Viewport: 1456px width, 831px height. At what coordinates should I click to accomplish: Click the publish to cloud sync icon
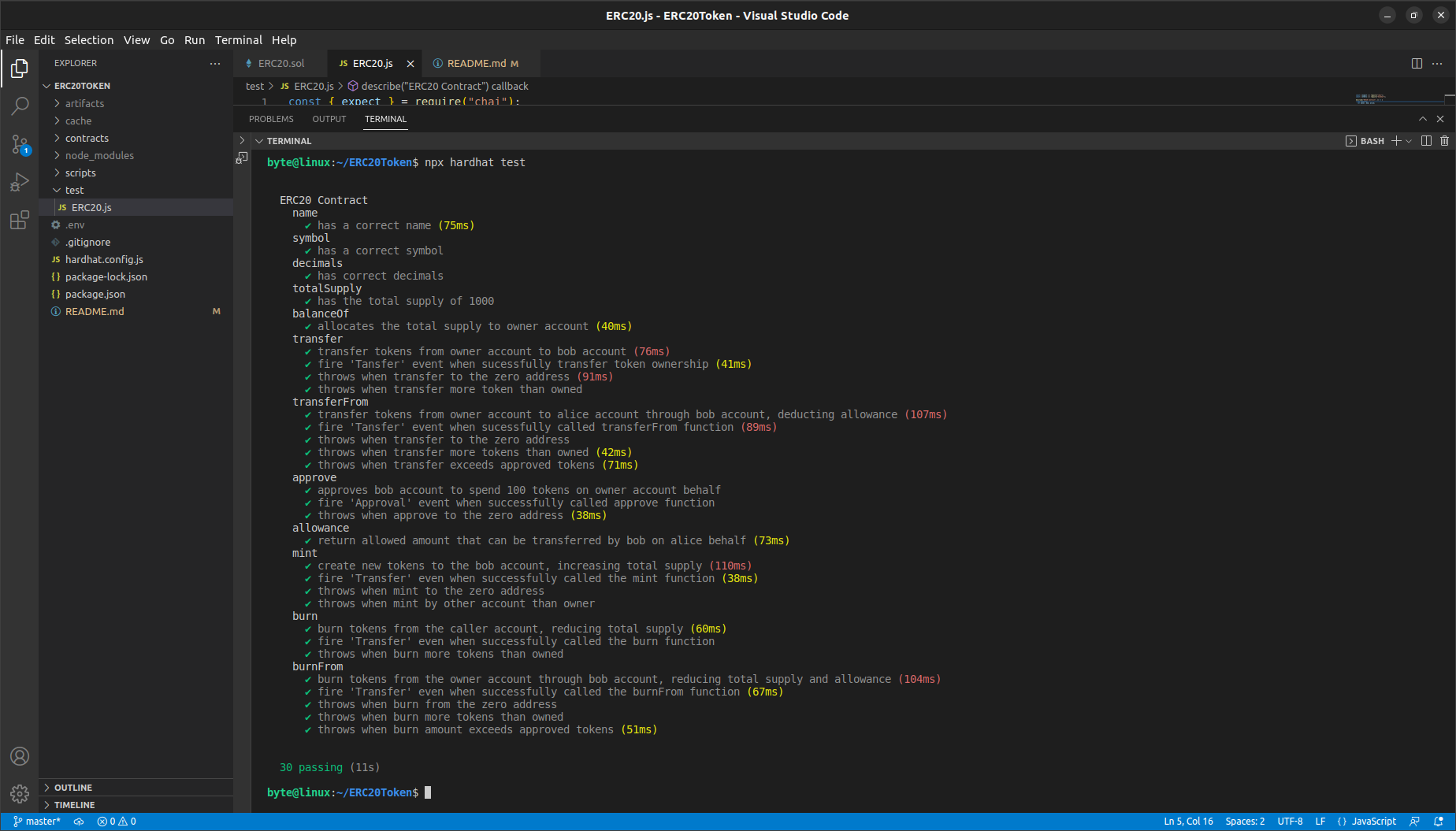pyautogui.click(x=79, y=822)
